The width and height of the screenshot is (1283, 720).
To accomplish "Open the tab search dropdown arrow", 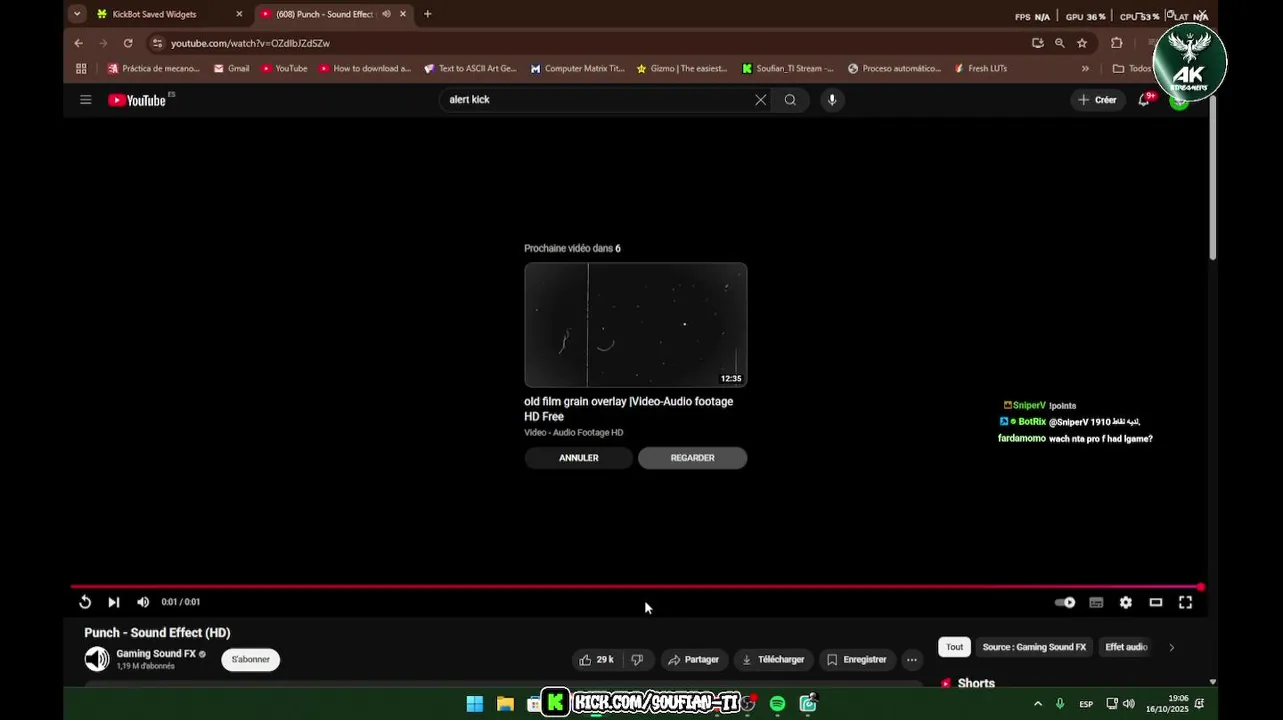I will pyautogui.click(x=77, y=14).
